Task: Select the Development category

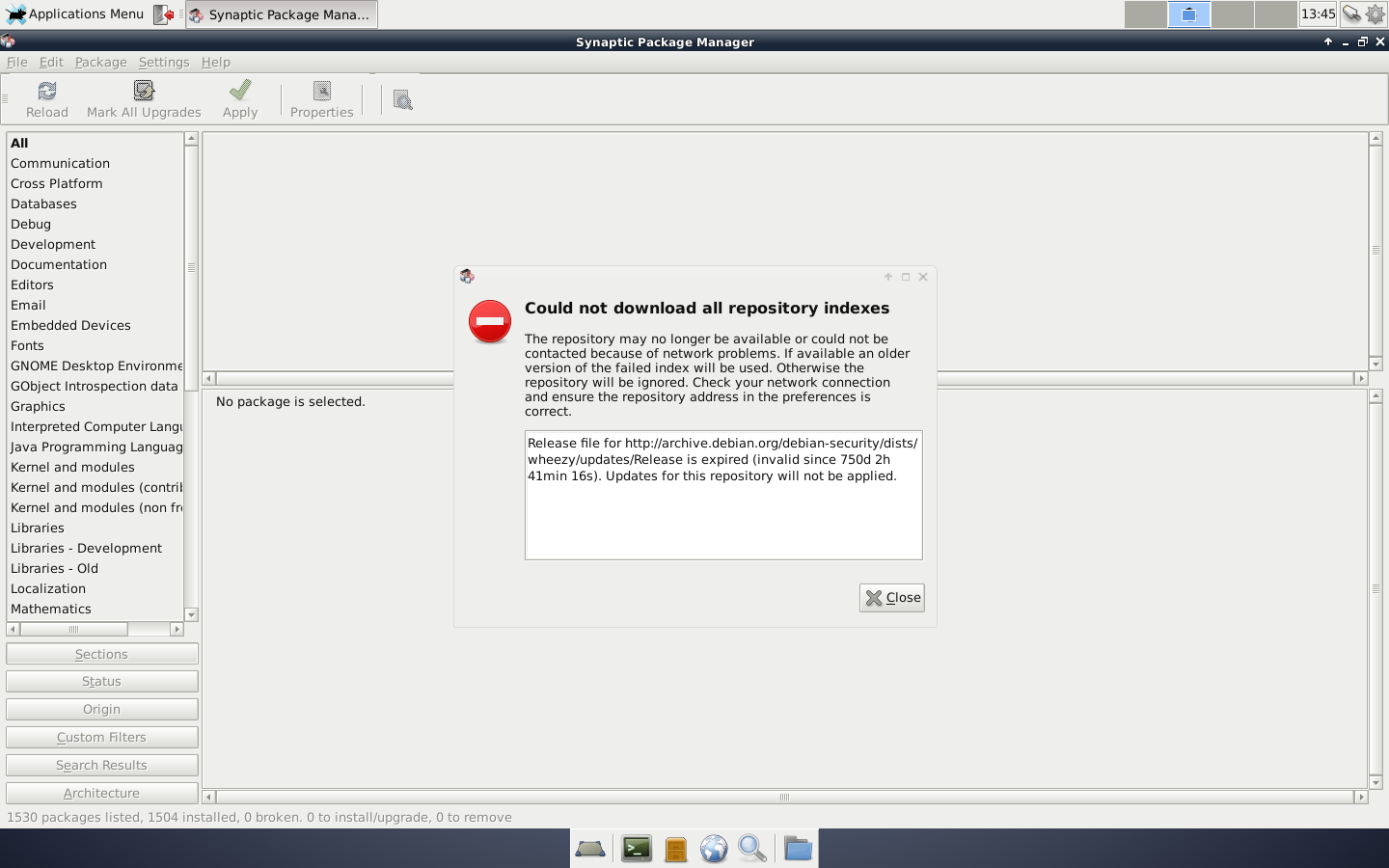Action: pyautogui.click(x=95, y=244)
